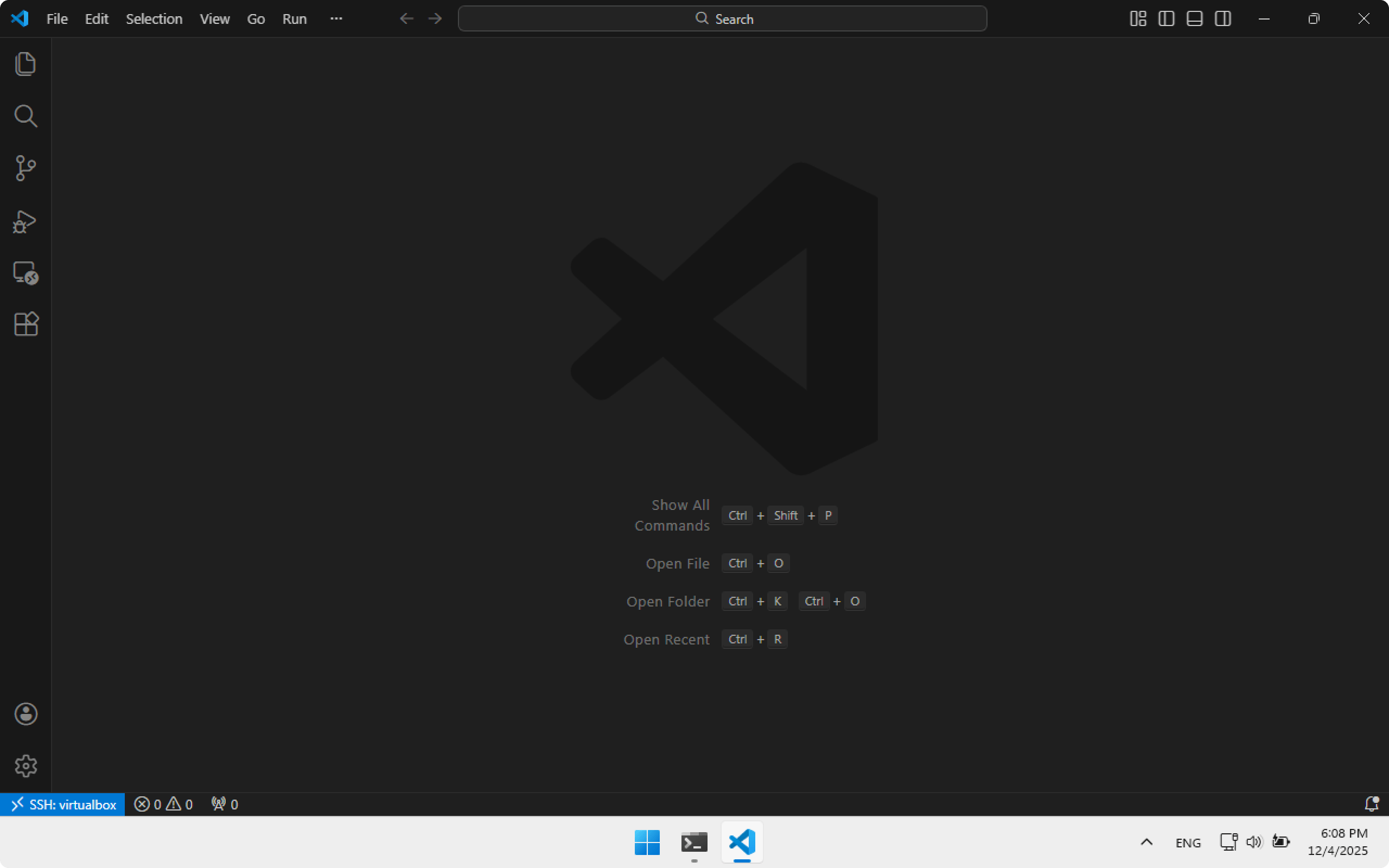Open the Manage gear menu
Image resolution: width=1389 pixels, height=868 pixels.
click(x=26, y=766)
